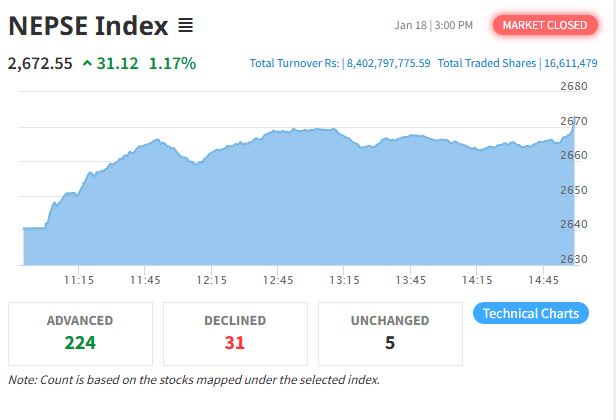616x420 pixels.
Task: Click the 12:45 time axis label
Action: pos(277,279)
